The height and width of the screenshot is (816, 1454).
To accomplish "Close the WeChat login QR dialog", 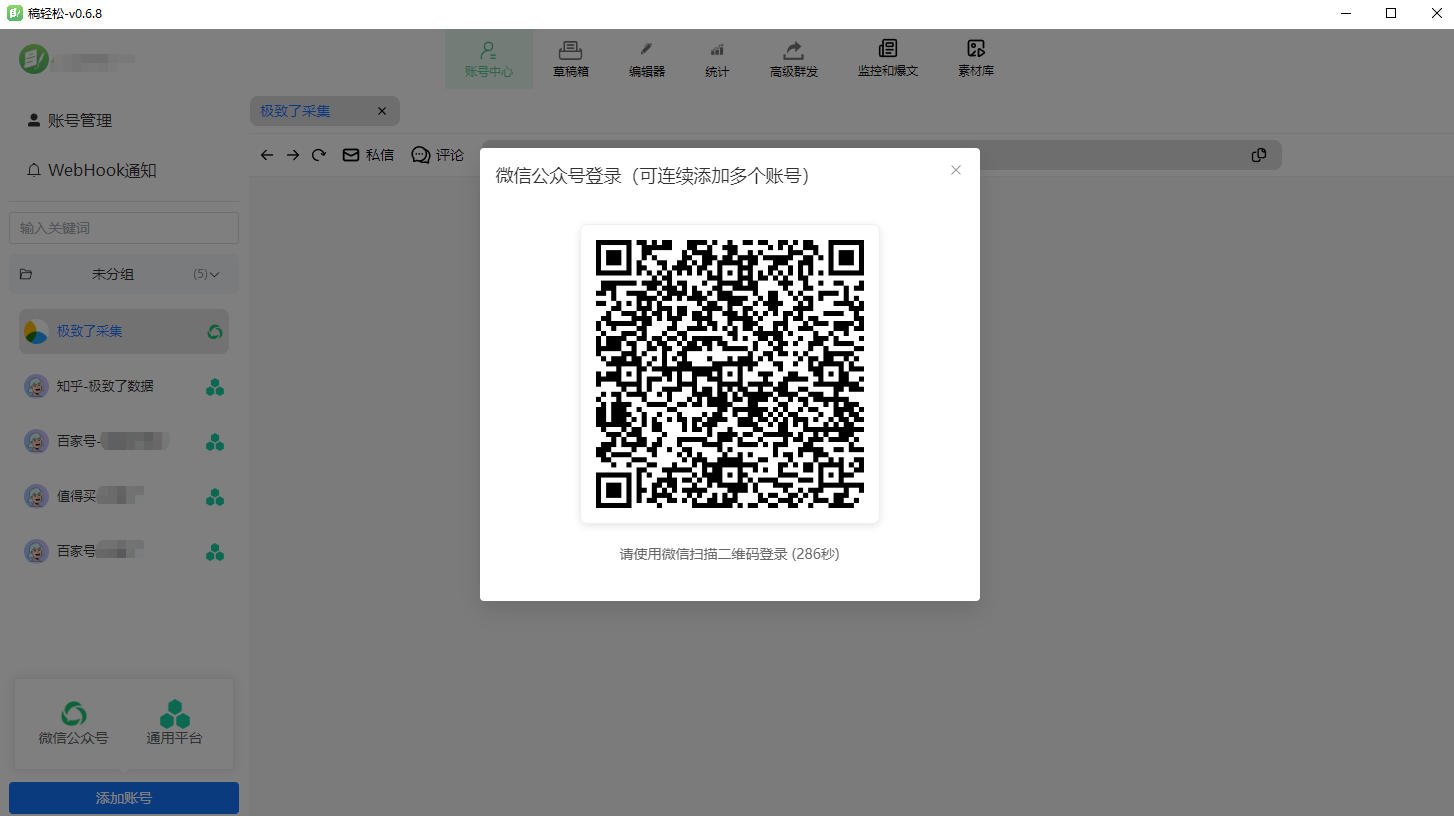I will coord(955,170).
